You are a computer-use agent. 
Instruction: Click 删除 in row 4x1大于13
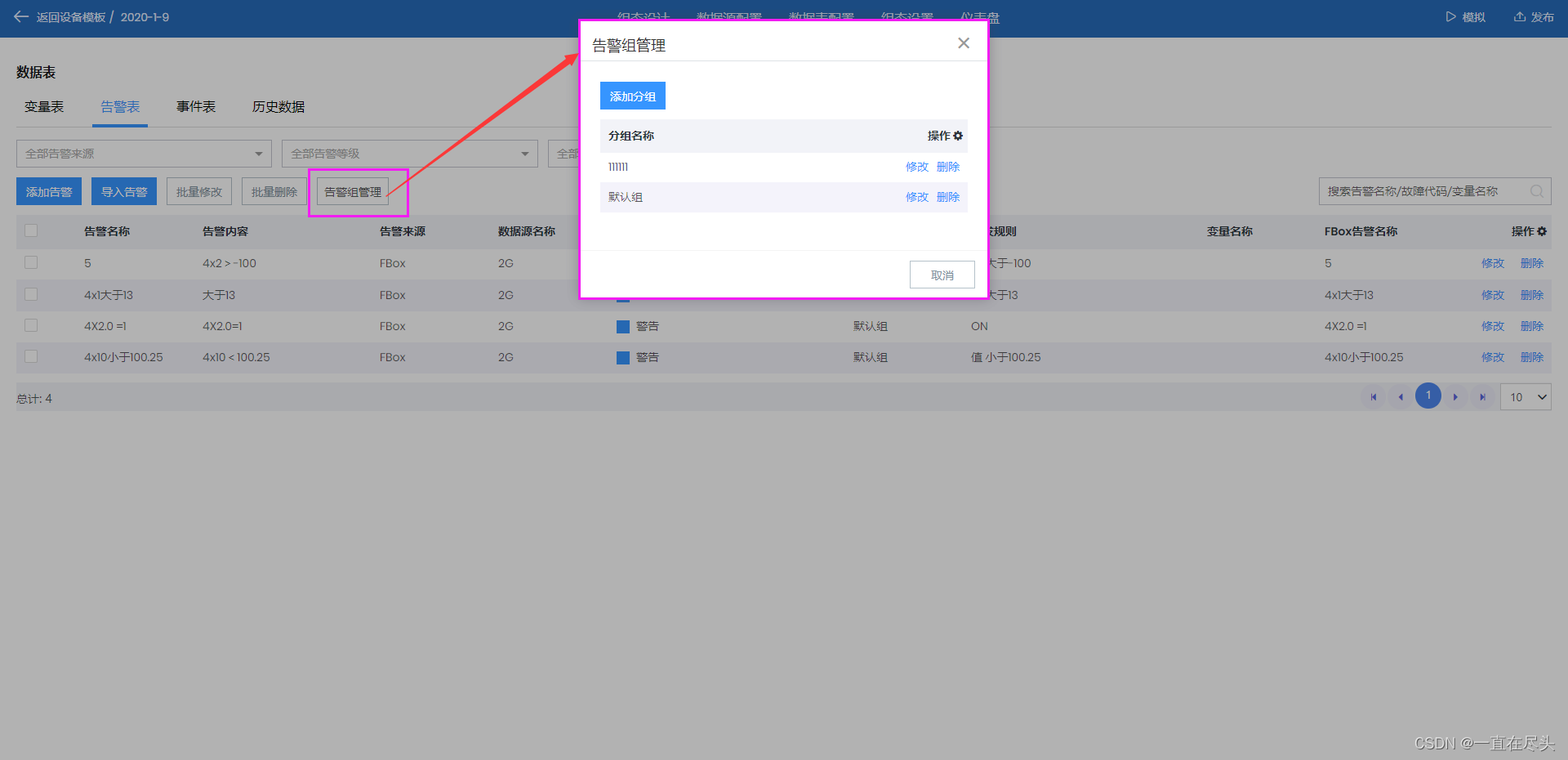coord(1532,295)
